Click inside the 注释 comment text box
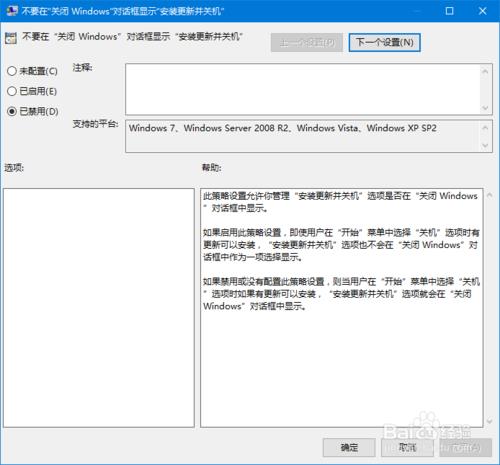This screenshot has height=465, width=500. click(x=303, y=89)
